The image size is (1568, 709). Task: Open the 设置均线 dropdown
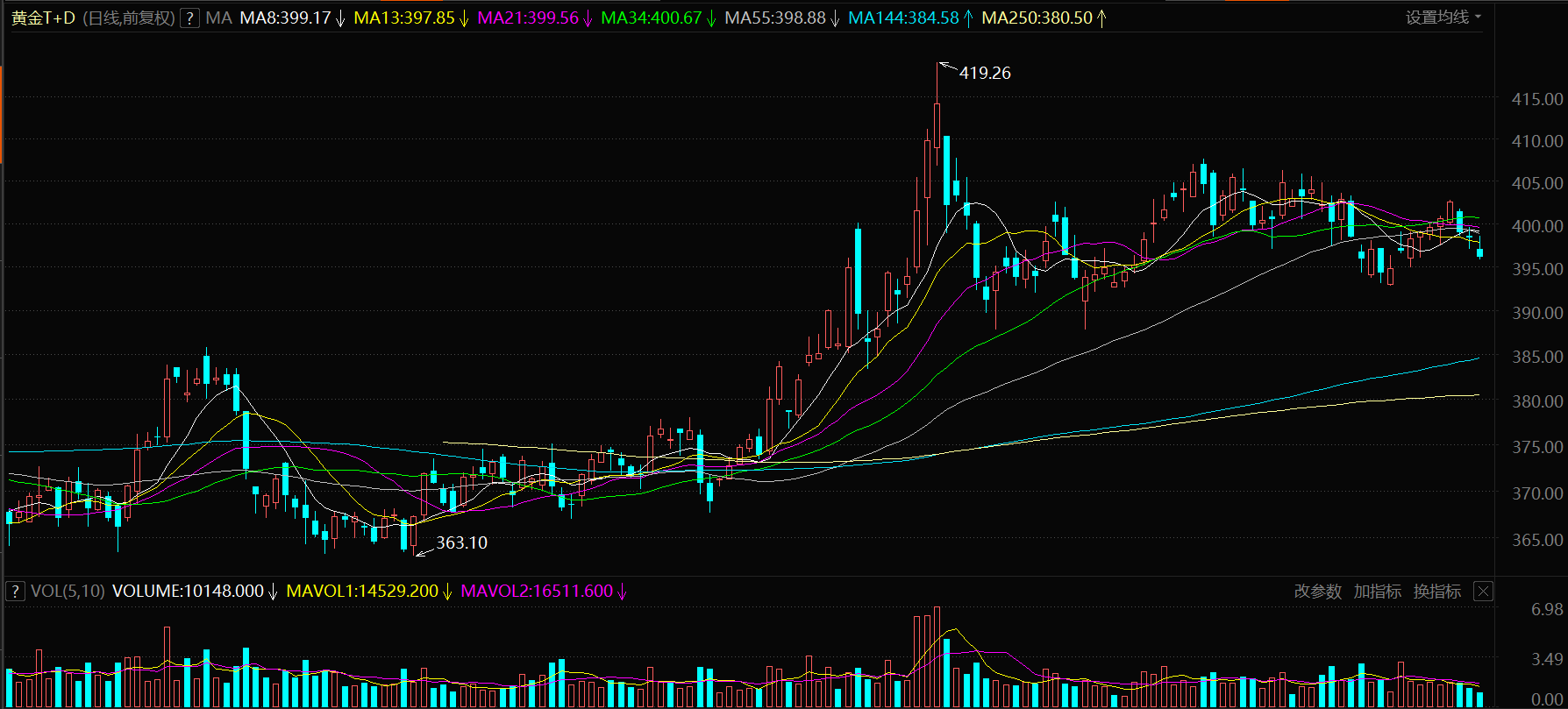(x=1443, y=17)
